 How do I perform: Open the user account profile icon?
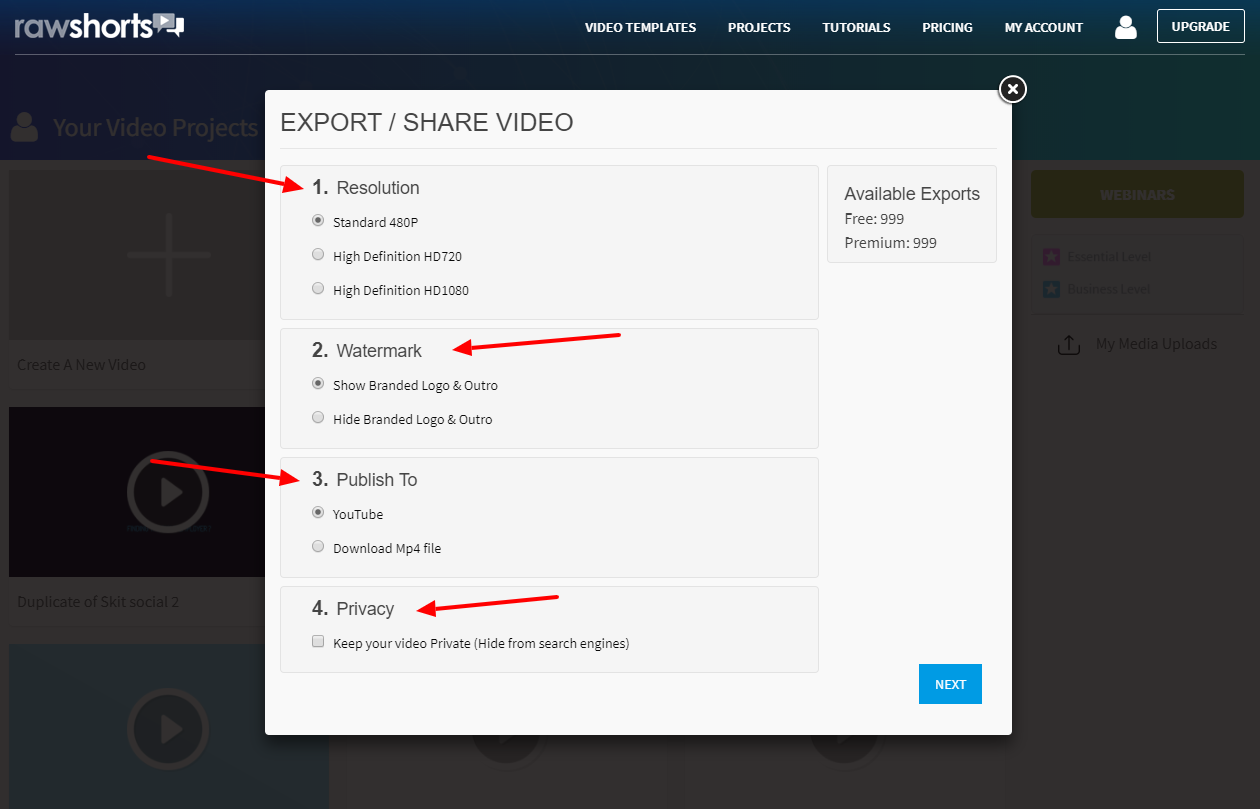click(x=1126, y=27)
